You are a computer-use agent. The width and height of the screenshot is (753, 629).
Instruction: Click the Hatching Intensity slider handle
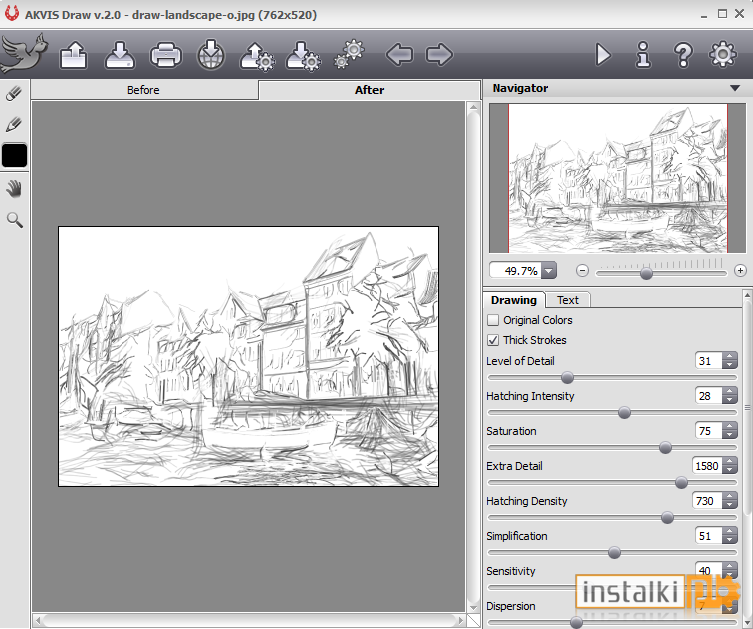click(x=624, y=412)
